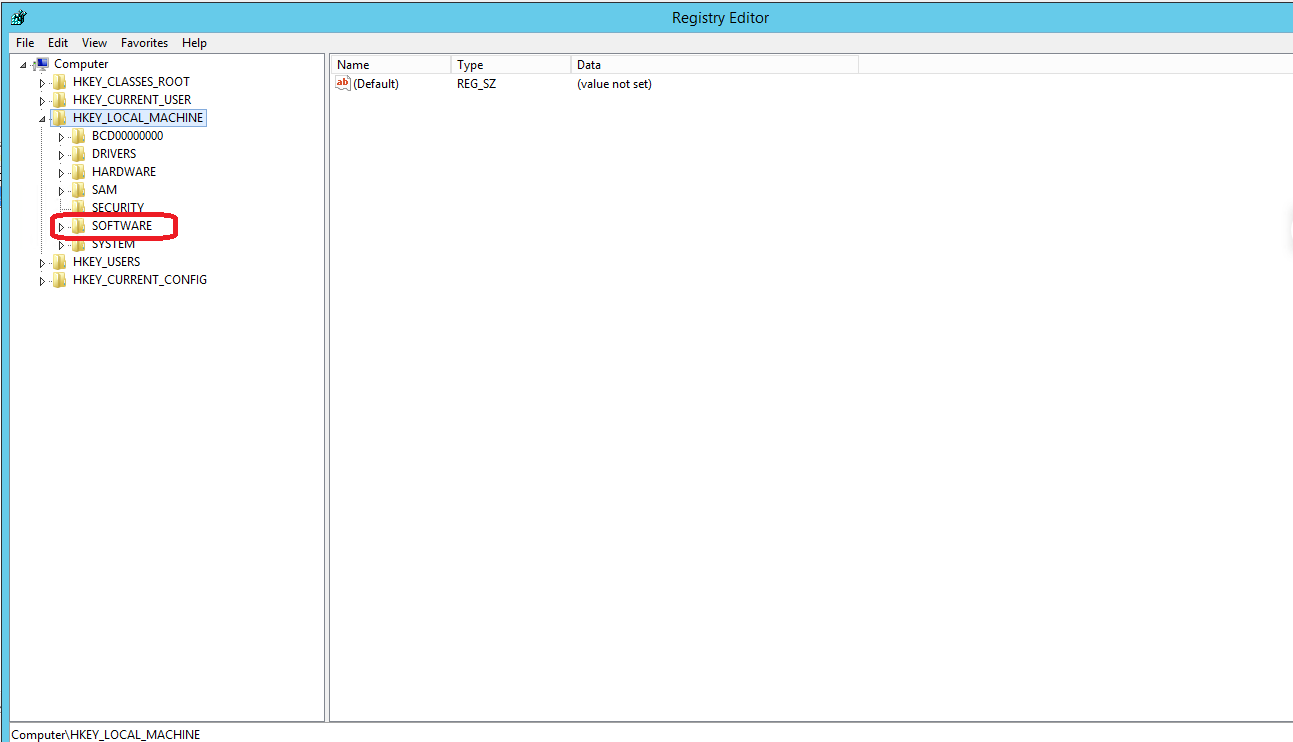
Task: Open the Help menu
Action: point(194,42)
